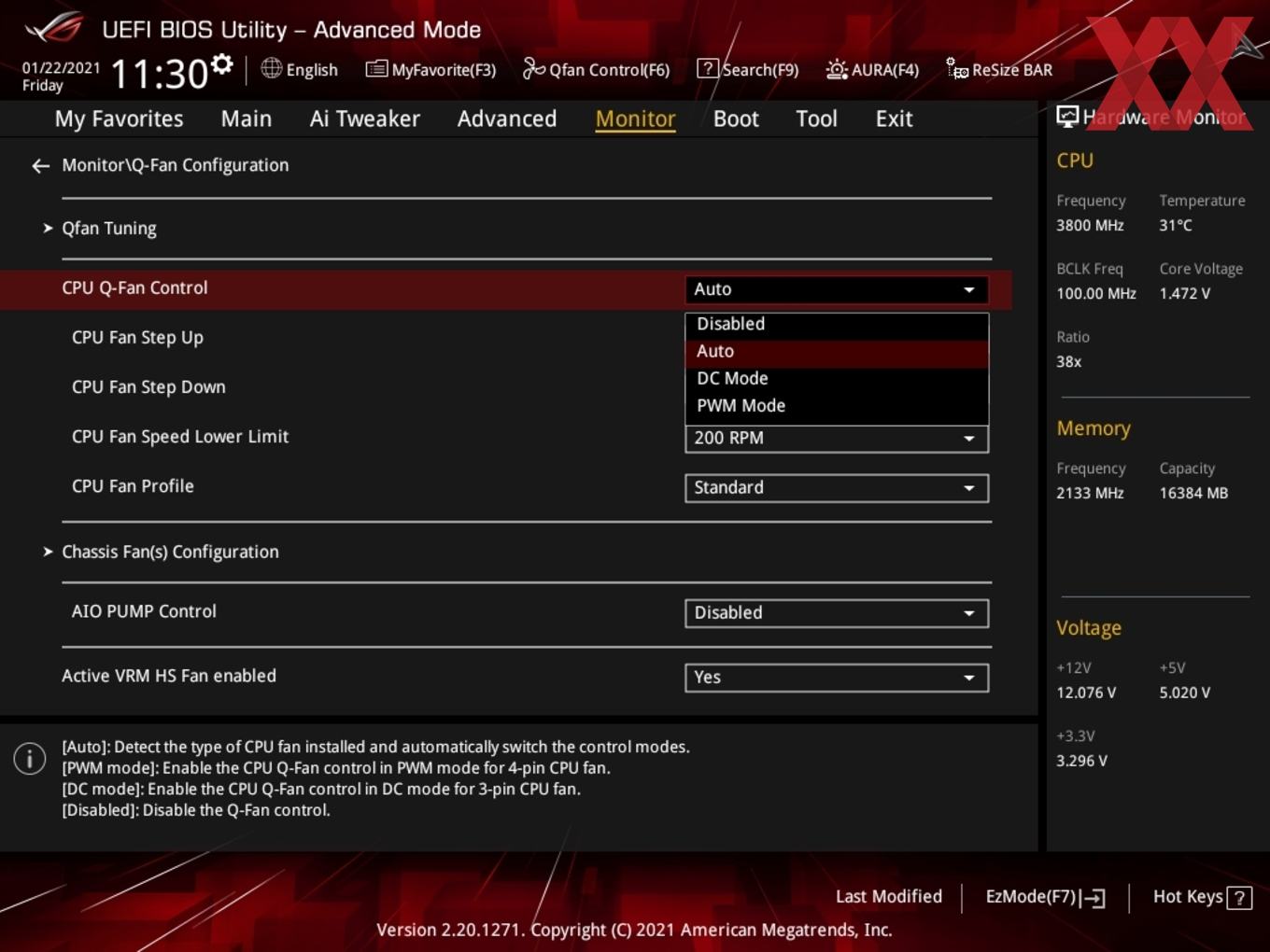
Task: Open the Ai Tweaker tab
Action: [x=364, y=119]
